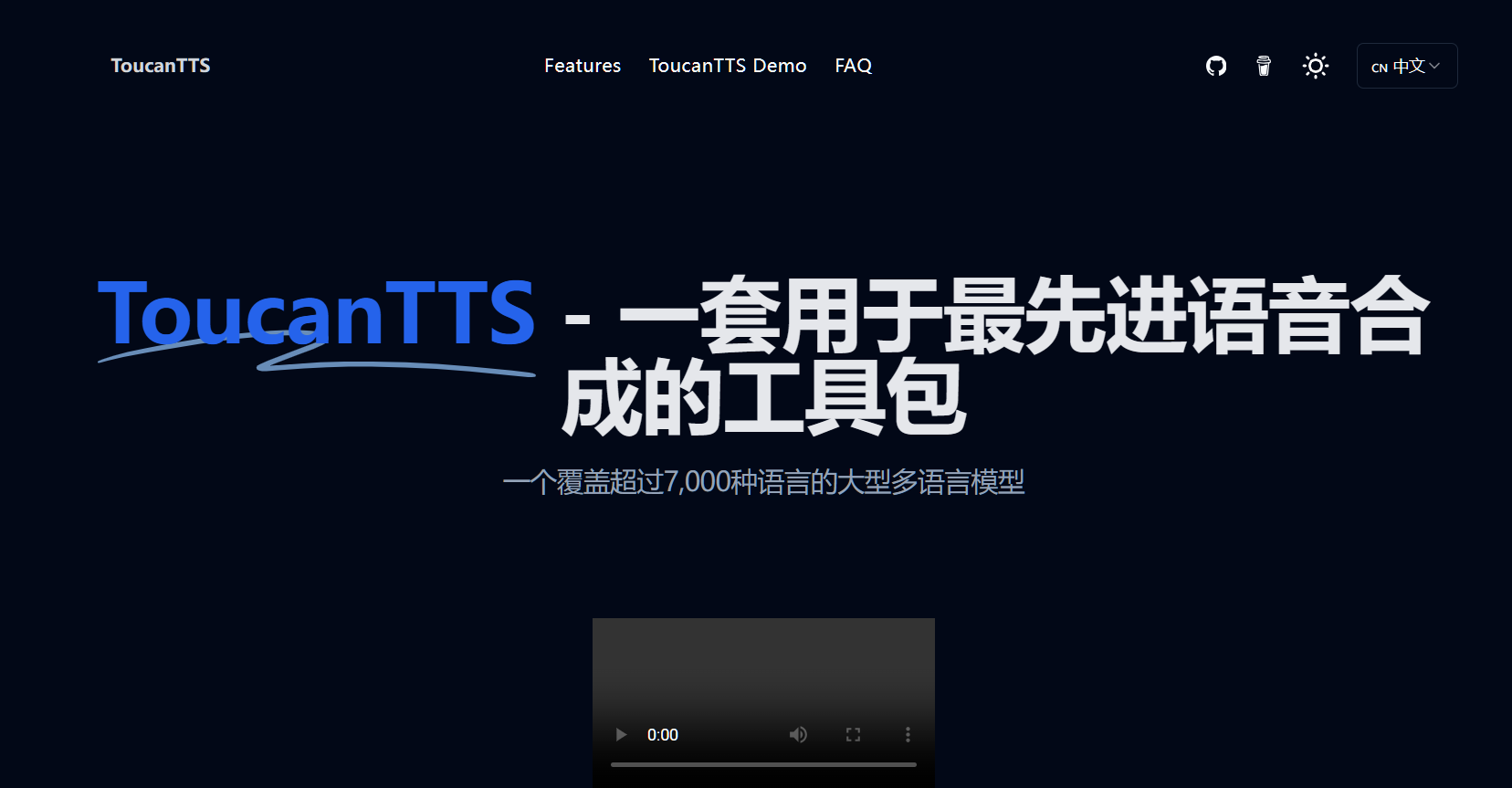Open the ToucanTTS Demo nav link

point(727,66)
